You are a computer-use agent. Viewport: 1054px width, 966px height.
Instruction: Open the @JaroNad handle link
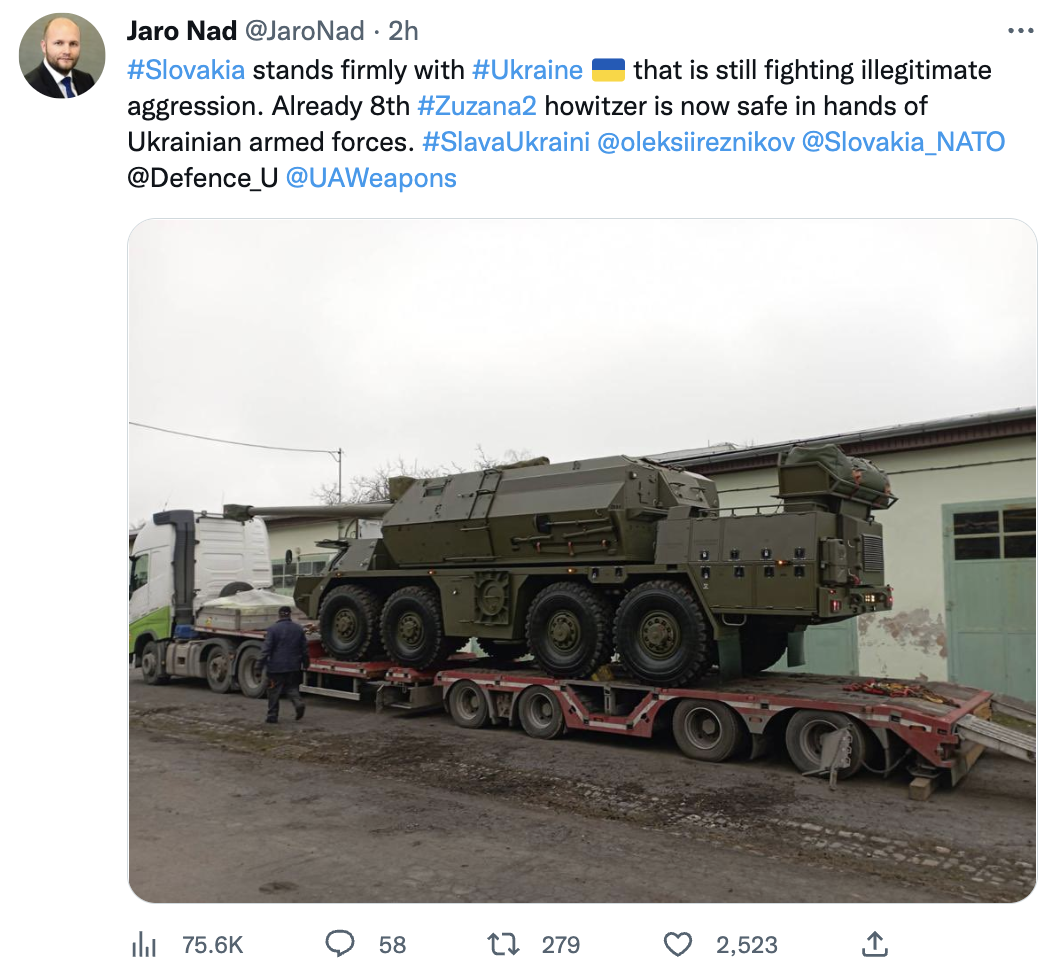[x=304, y=31]
